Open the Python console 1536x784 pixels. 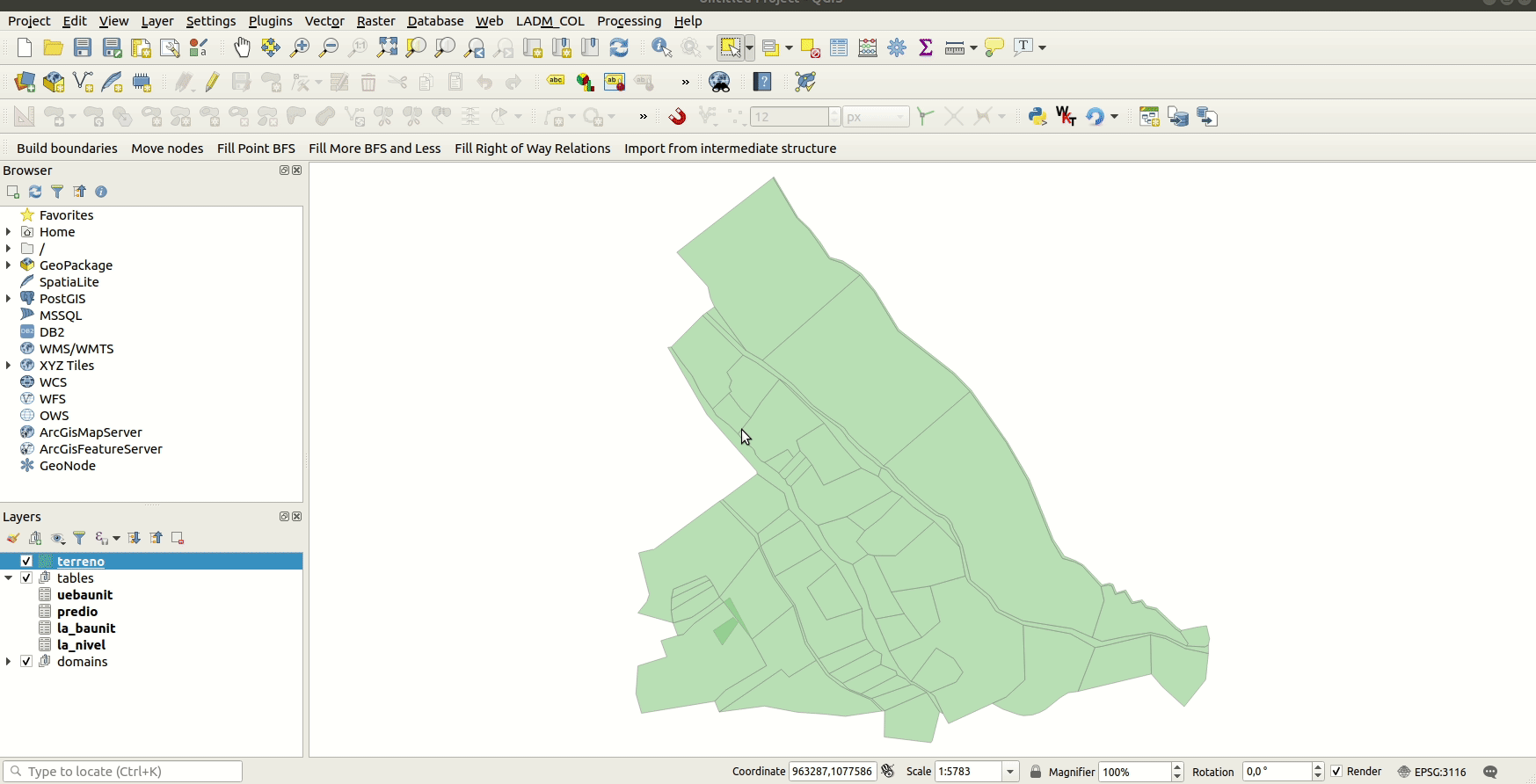[x=1037, y=117]
